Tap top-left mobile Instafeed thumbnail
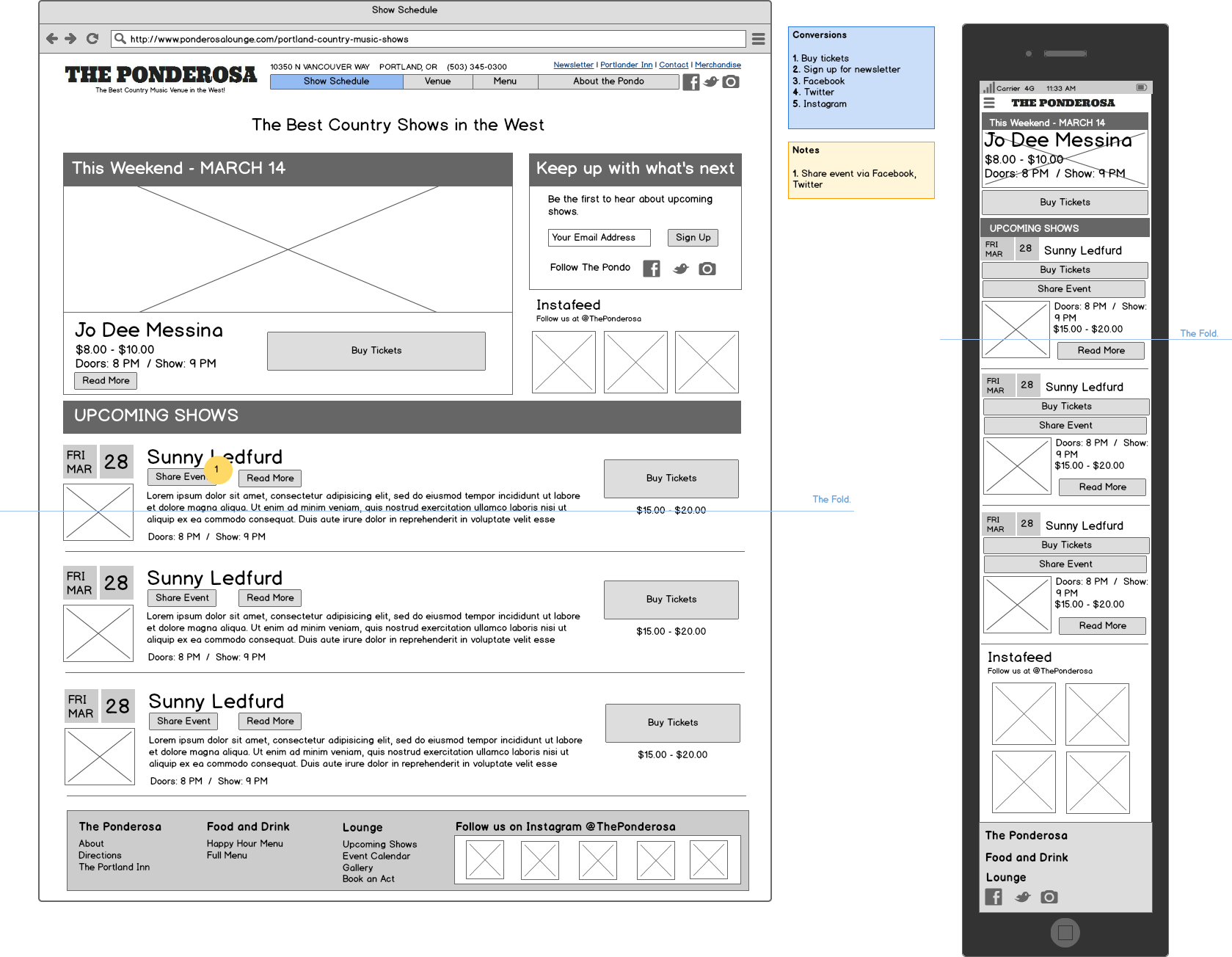Viewport: 1232px width, 957px height. pyautogui.click(x=1024, y=714)
